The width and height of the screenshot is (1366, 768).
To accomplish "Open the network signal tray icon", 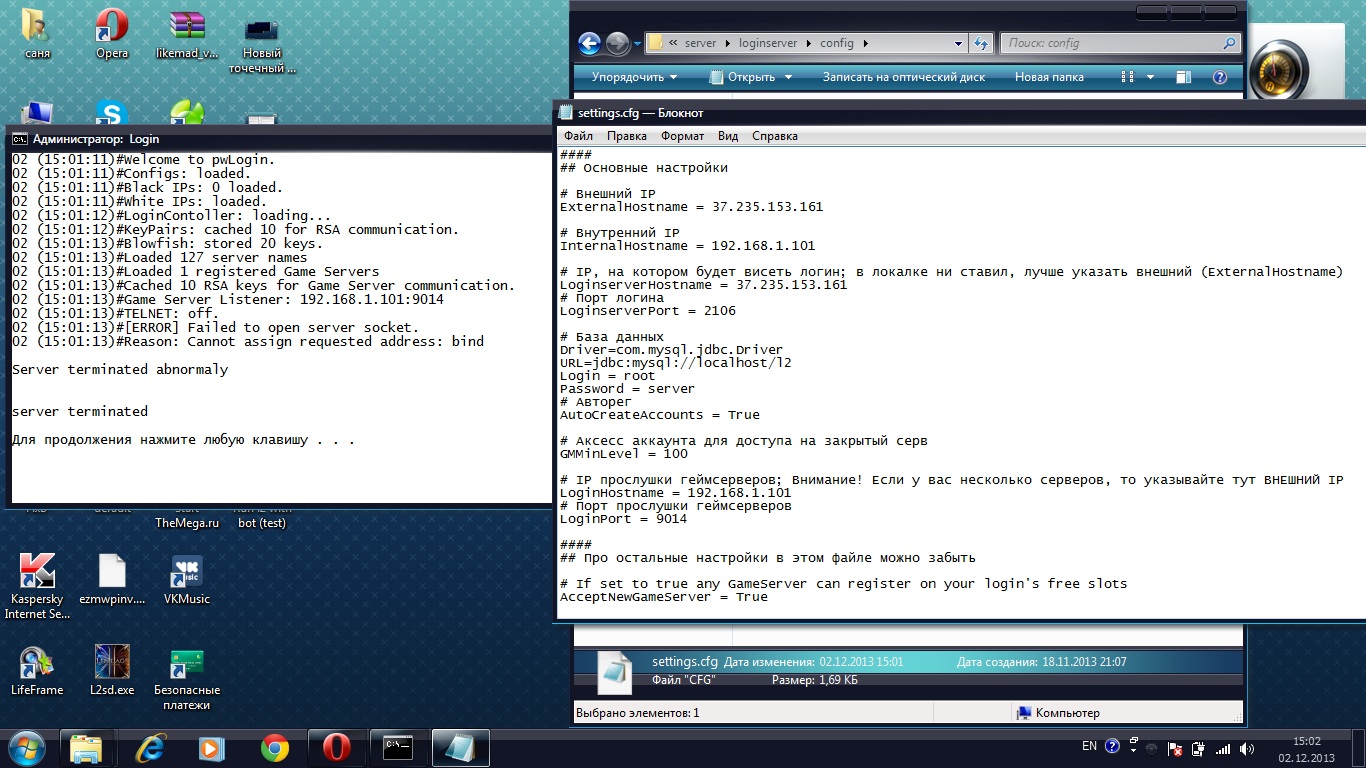I will (1222, 748).
